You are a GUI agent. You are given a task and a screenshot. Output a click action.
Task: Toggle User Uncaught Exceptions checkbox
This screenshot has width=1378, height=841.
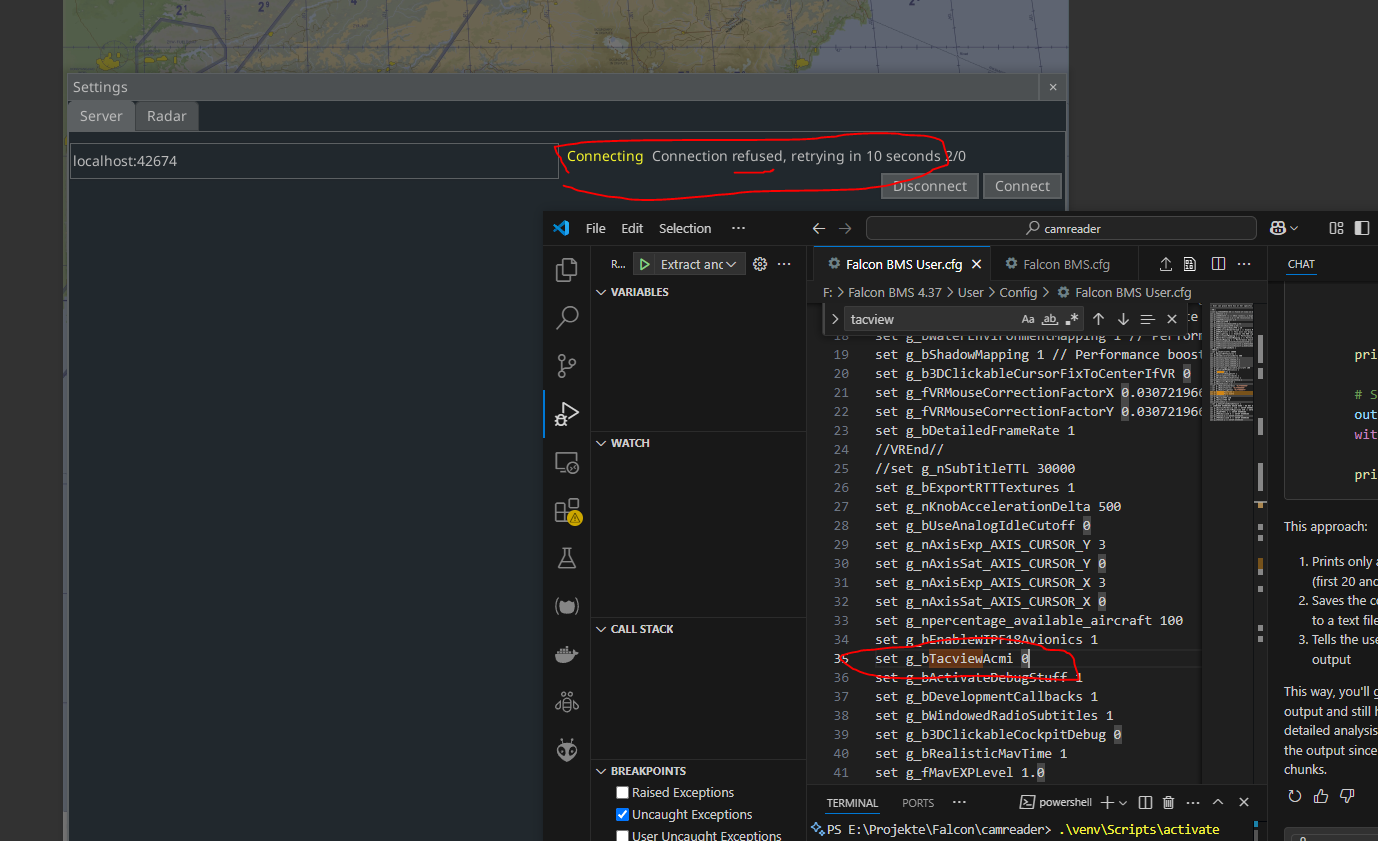pos(622,835)
